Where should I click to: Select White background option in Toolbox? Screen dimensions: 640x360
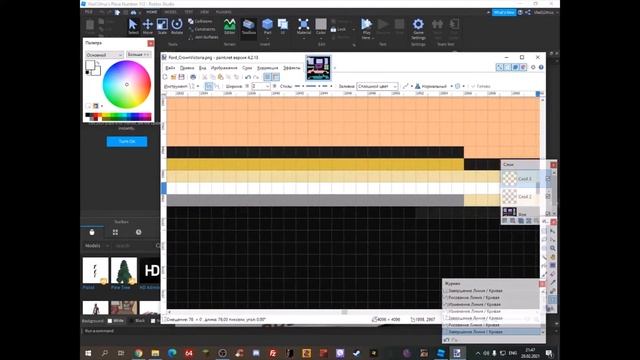[x=116, y=321]
